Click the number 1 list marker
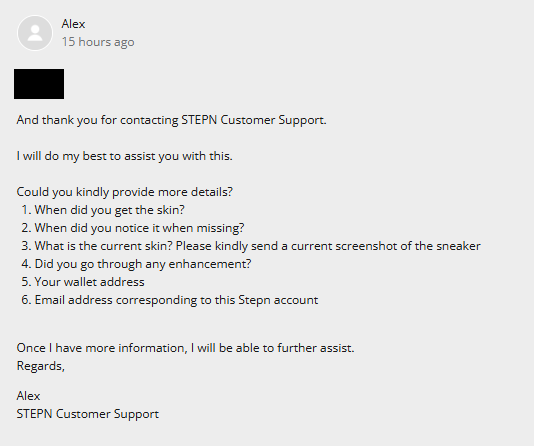This screenshot has height=446, width=534. pyautogui.click(x=26, y=210)
